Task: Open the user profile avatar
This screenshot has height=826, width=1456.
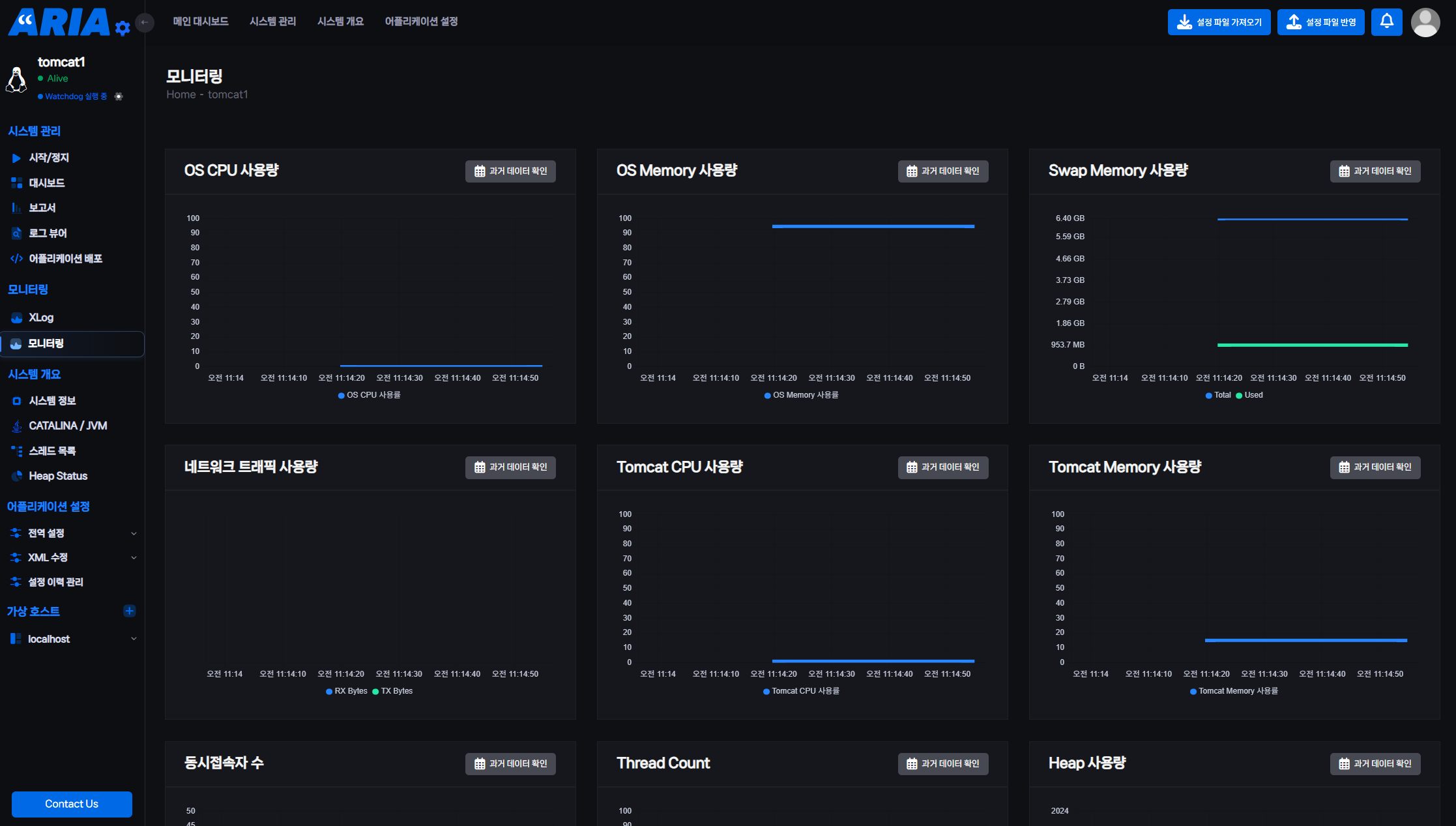Action: [1425, 22]
